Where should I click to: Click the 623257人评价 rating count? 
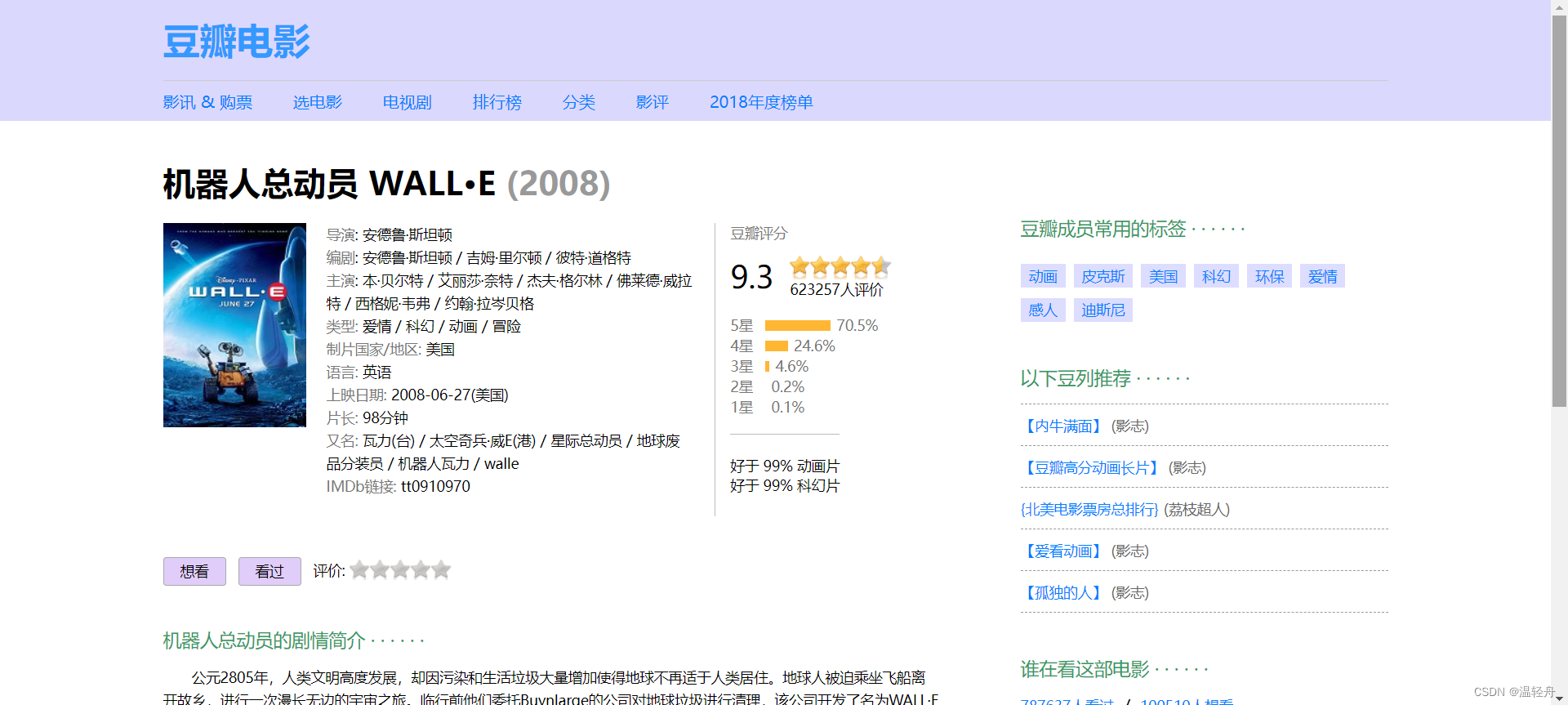836,290
